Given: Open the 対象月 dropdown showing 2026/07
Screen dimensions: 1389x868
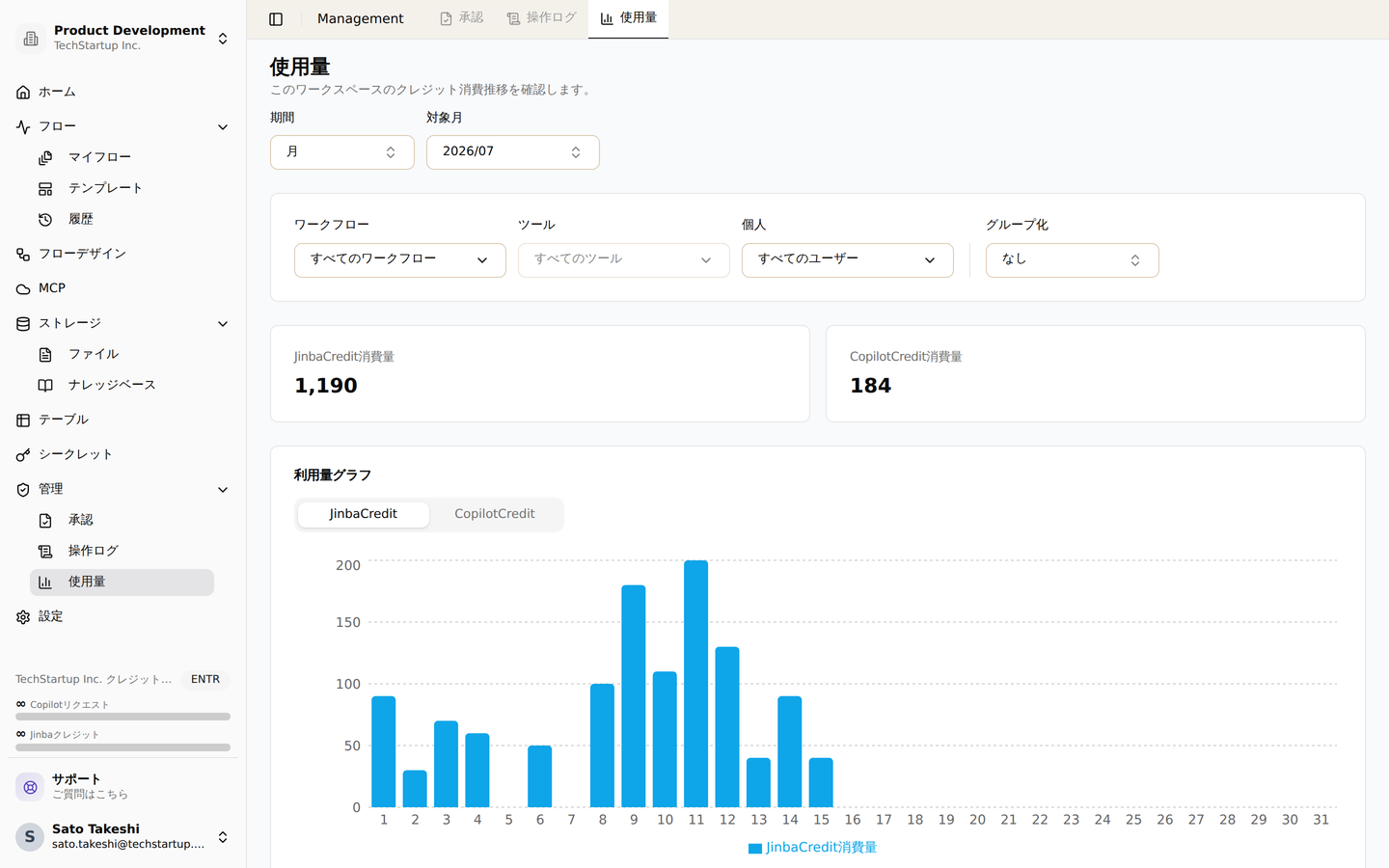Looking at the screenshot, I should tap(513, 152).
